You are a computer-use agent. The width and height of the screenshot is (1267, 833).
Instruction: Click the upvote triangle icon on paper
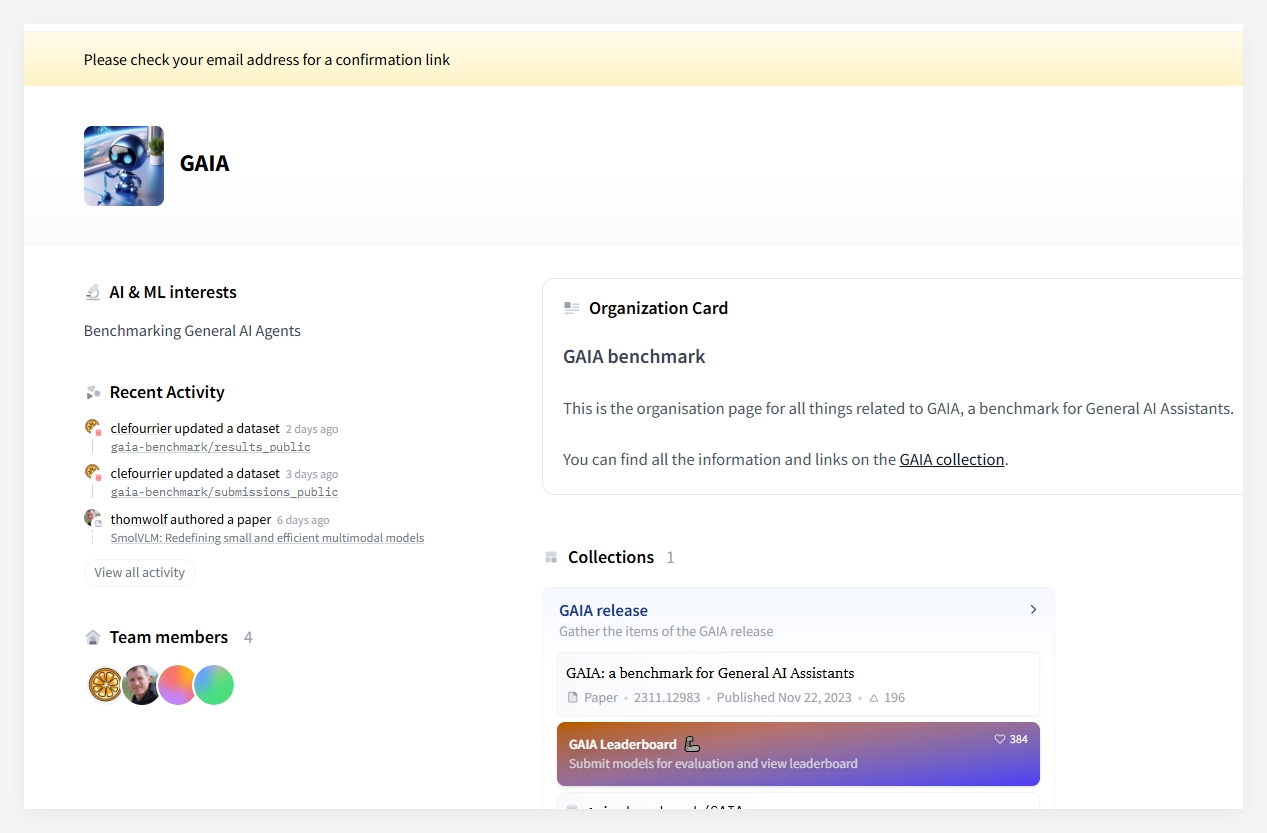[x=874, y=698]
